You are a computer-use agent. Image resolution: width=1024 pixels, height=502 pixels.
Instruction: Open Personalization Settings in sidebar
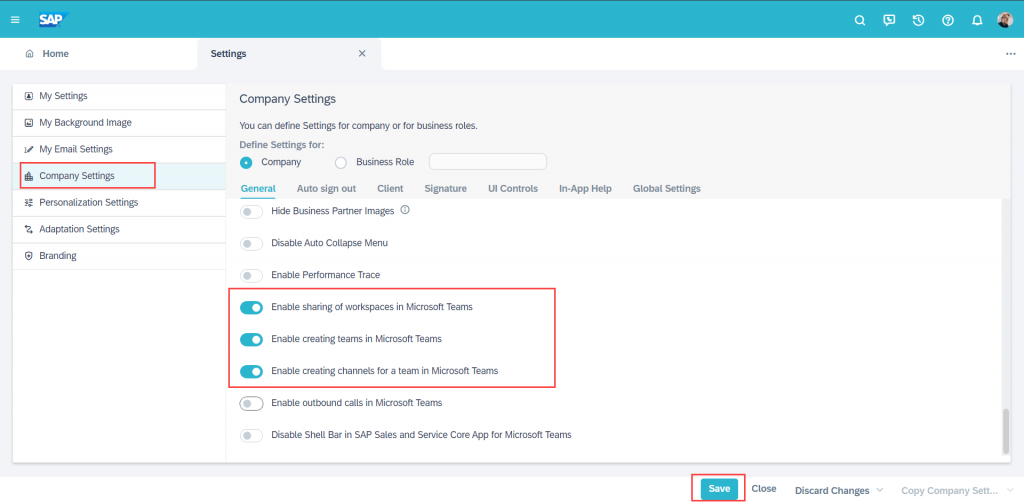click(x=119, y=203)
